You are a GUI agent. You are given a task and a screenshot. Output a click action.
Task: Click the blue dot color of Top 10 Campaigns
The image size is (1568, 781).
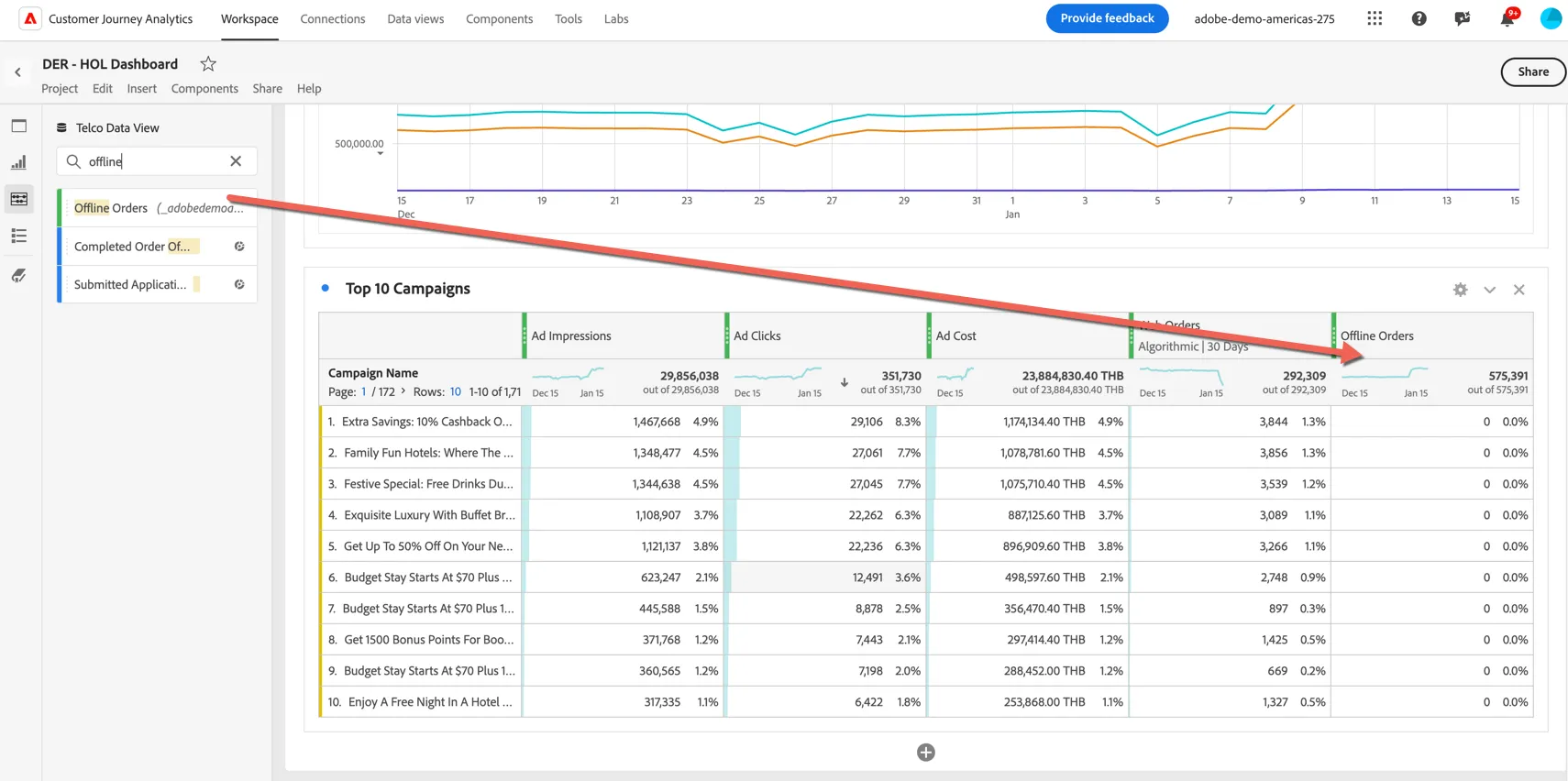click(326, 288)
